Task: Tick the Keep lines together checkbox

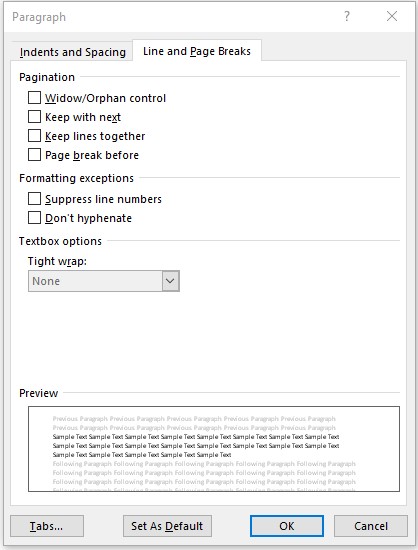Action: coord(34,136)
